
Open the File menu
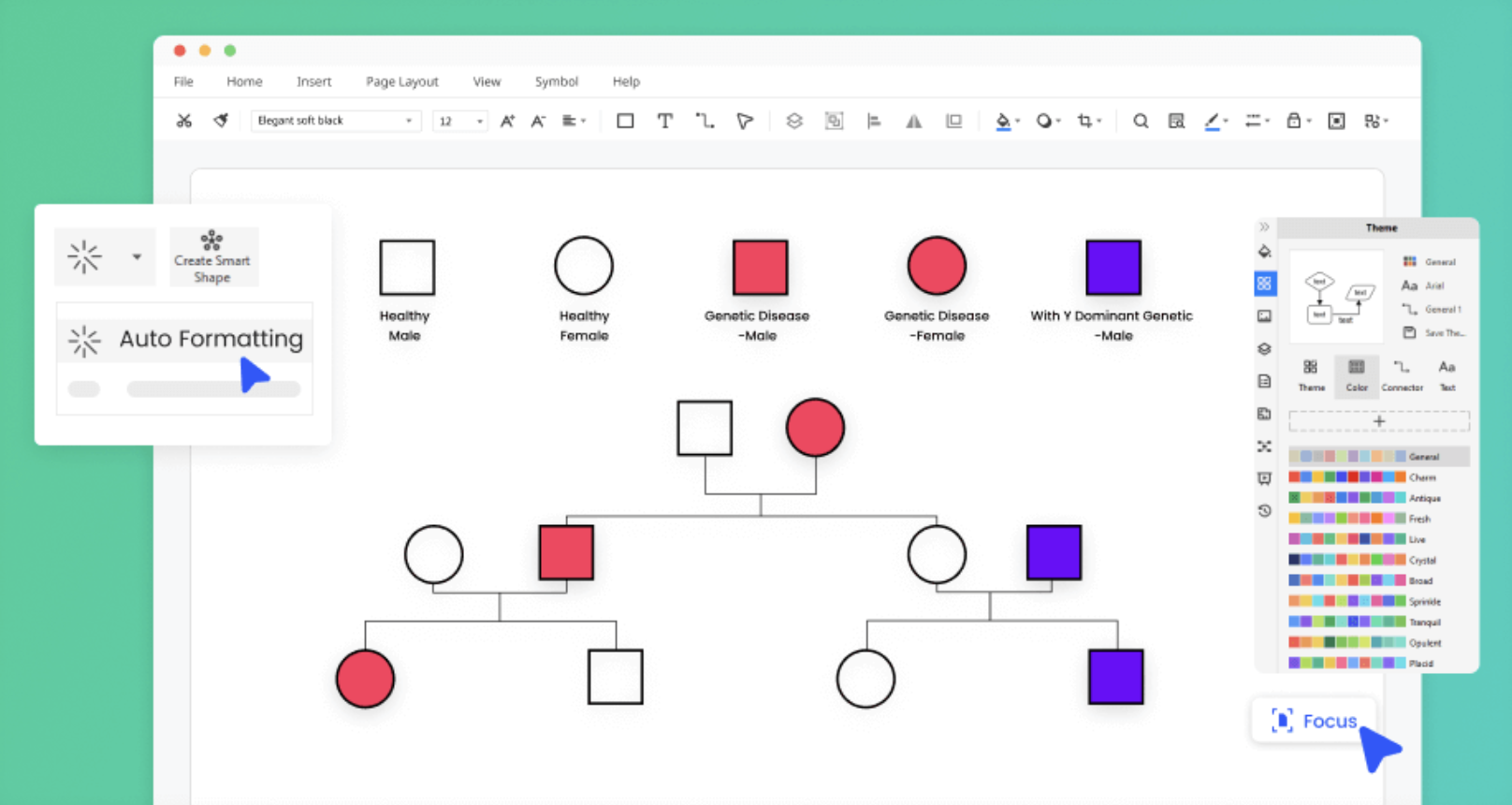tap(183, 81)
